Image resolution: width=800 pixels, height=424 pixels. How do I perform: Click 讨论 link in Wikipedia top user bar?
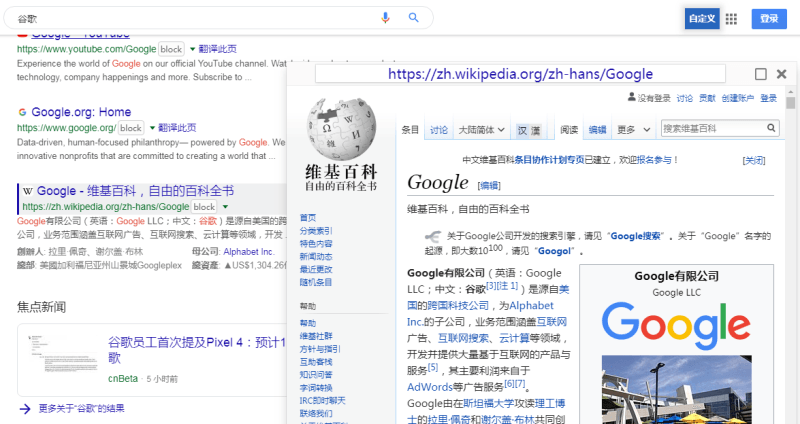685,98
